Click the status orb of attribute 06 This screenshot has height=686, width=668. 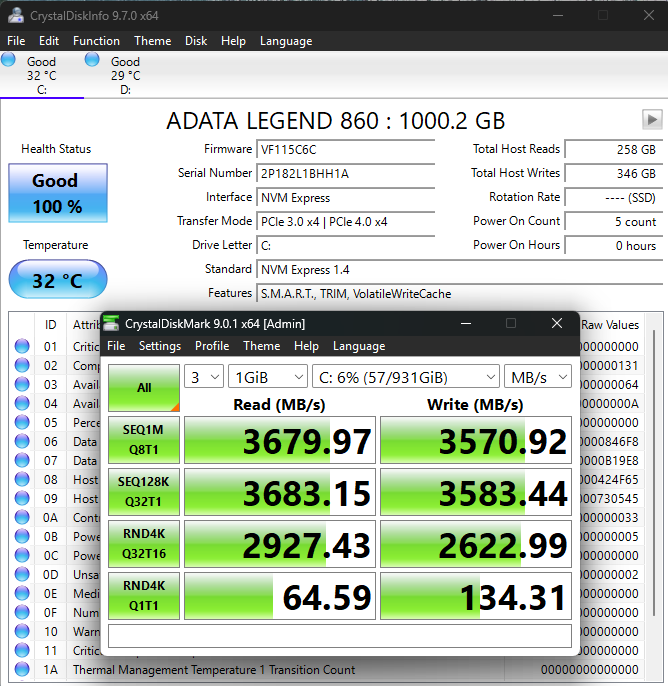(22, 441)
